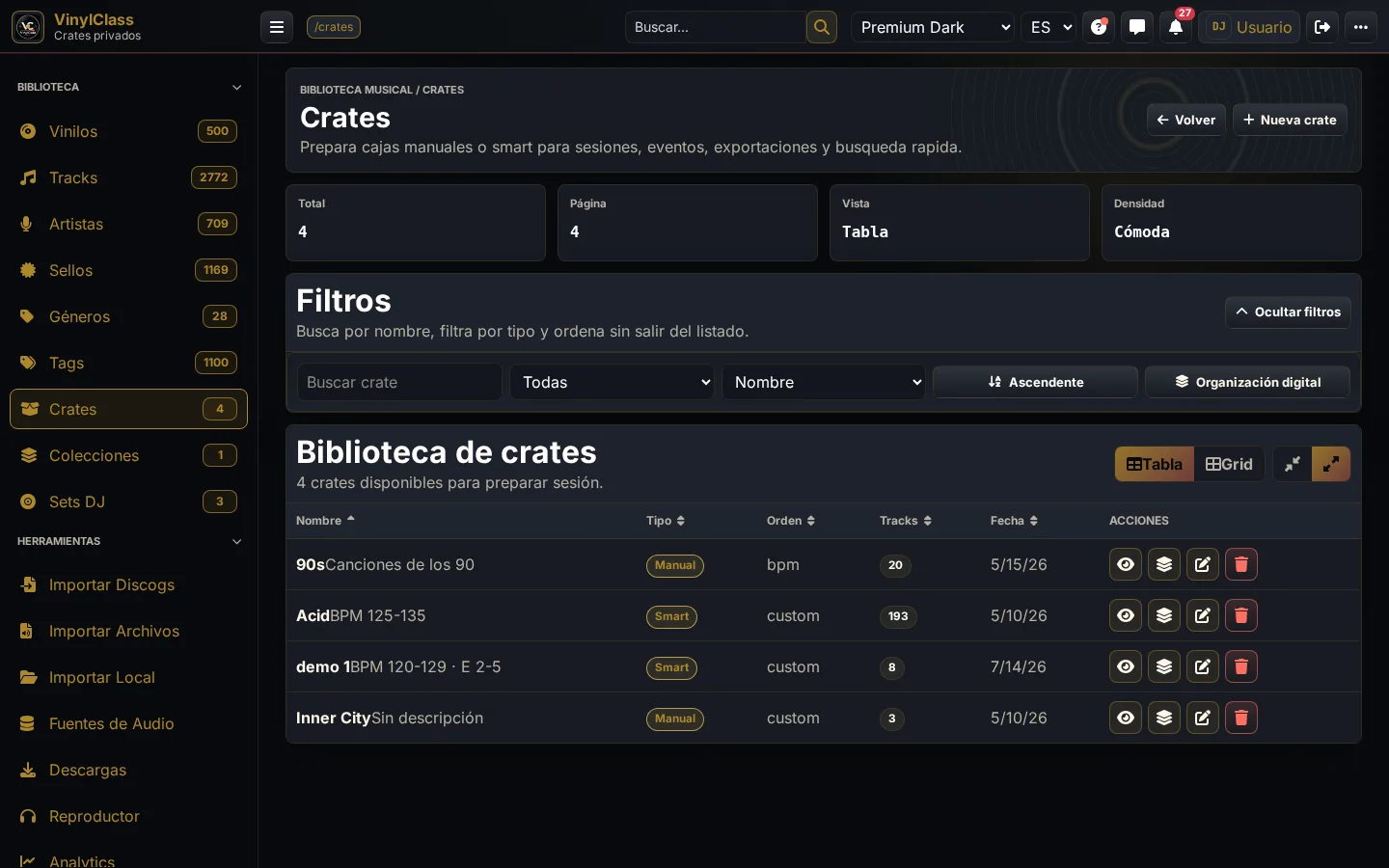
Task: Sort table by Nombre column
Action: pyautogui.click(x=325, y=520)
